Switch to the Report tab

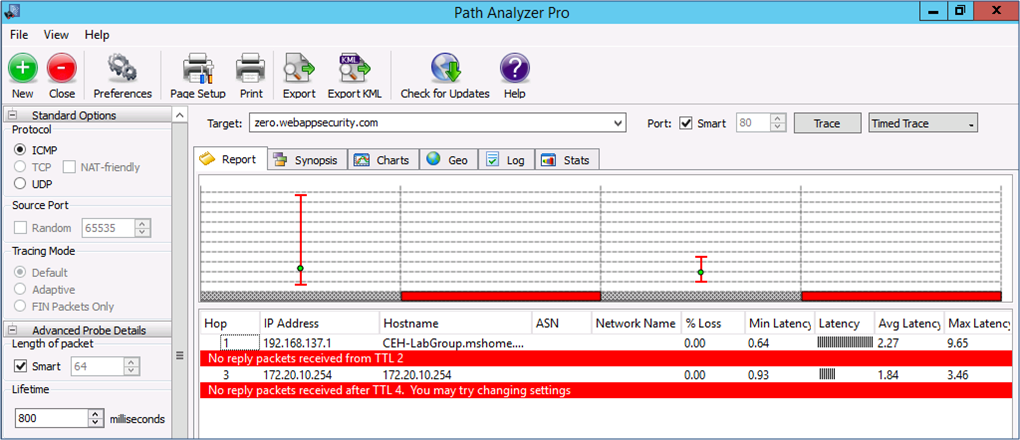click(x=230, y=159)
